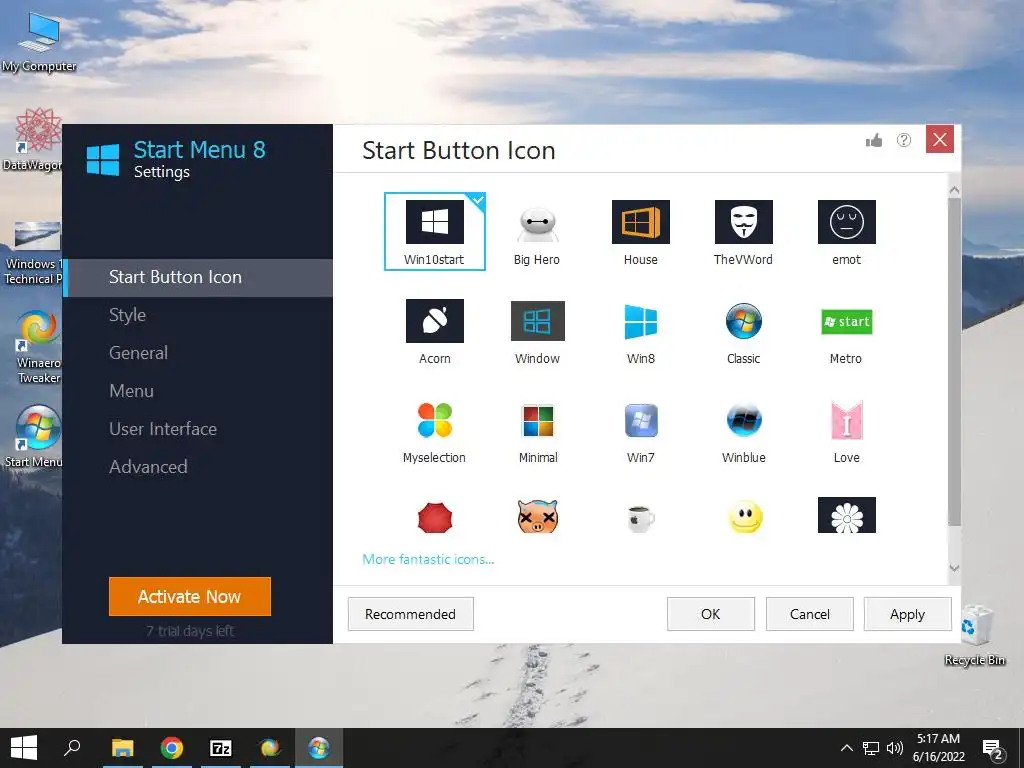1024x768 pixels.
Task: Open File Explorer from the taskbar
Action: [122, 748]
